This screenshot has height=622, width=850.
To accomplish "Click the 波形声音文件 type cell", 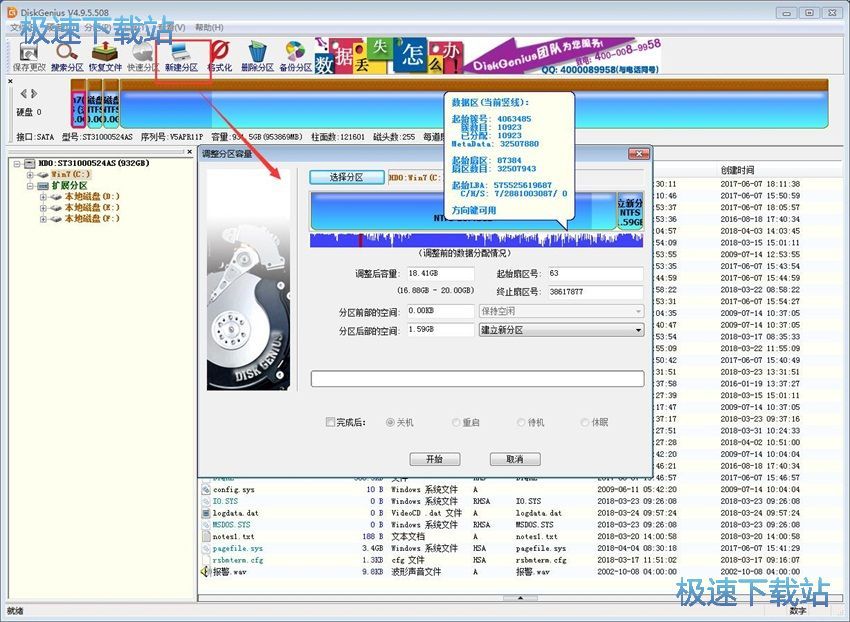I will 416,572.
